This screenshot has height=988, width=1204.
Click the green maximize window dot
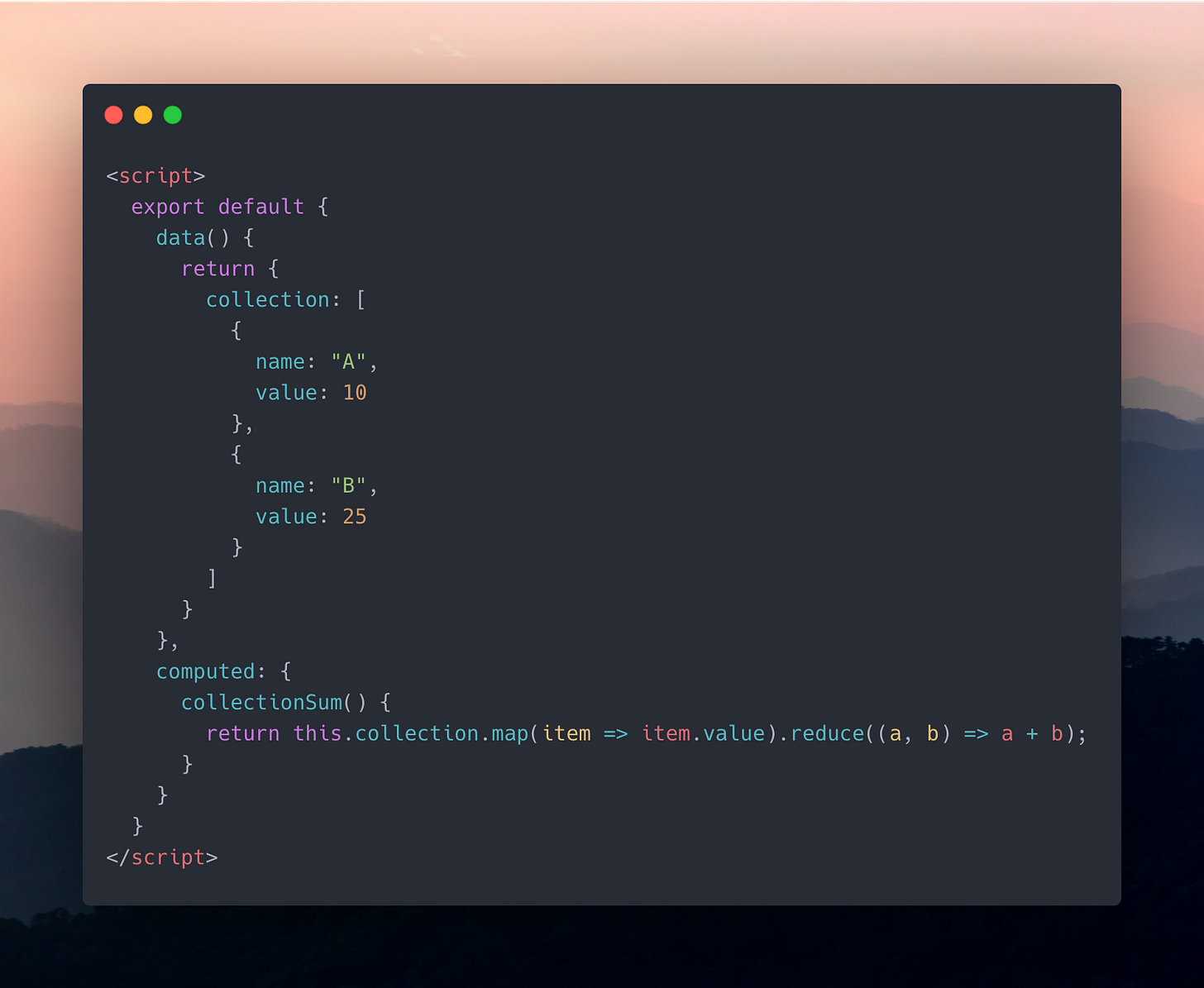(173, 115)
